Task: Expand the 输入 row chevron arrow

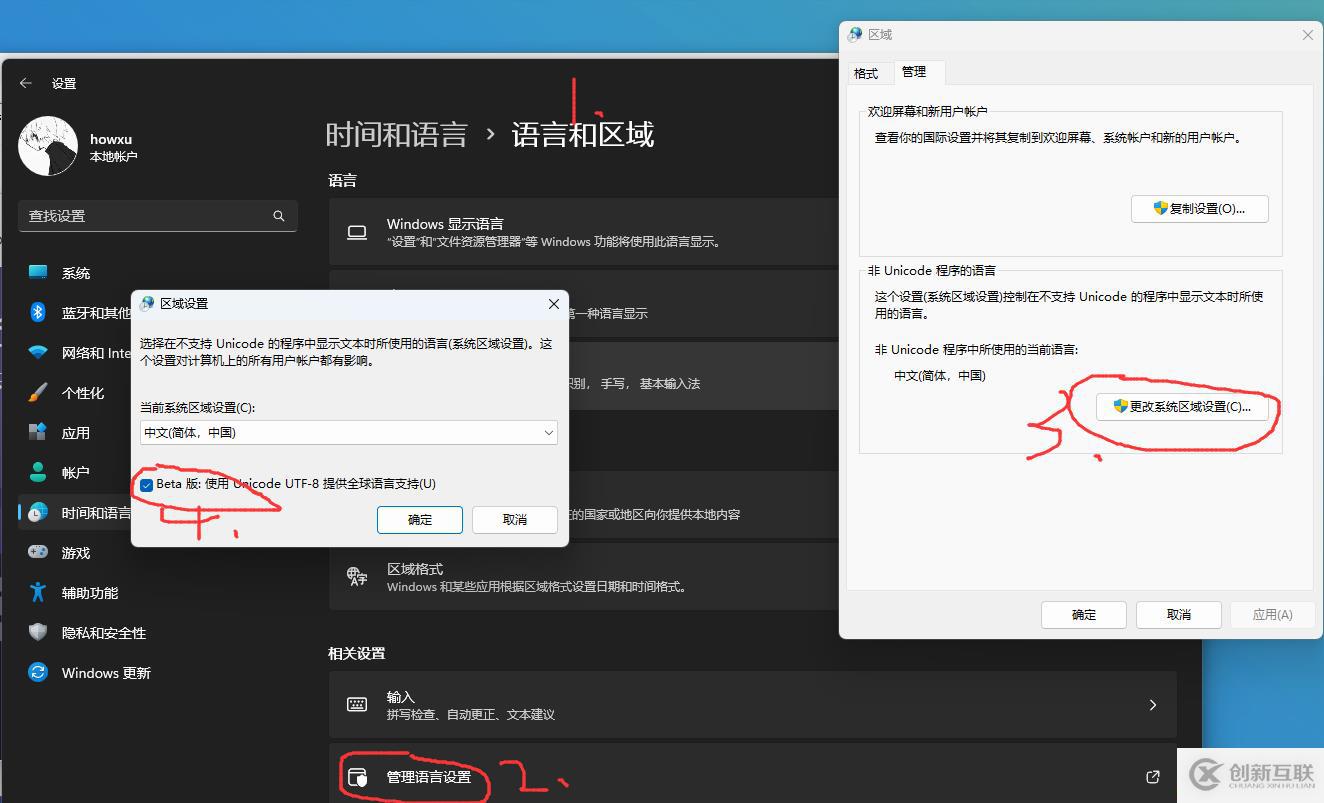Action: [1152, 705]
